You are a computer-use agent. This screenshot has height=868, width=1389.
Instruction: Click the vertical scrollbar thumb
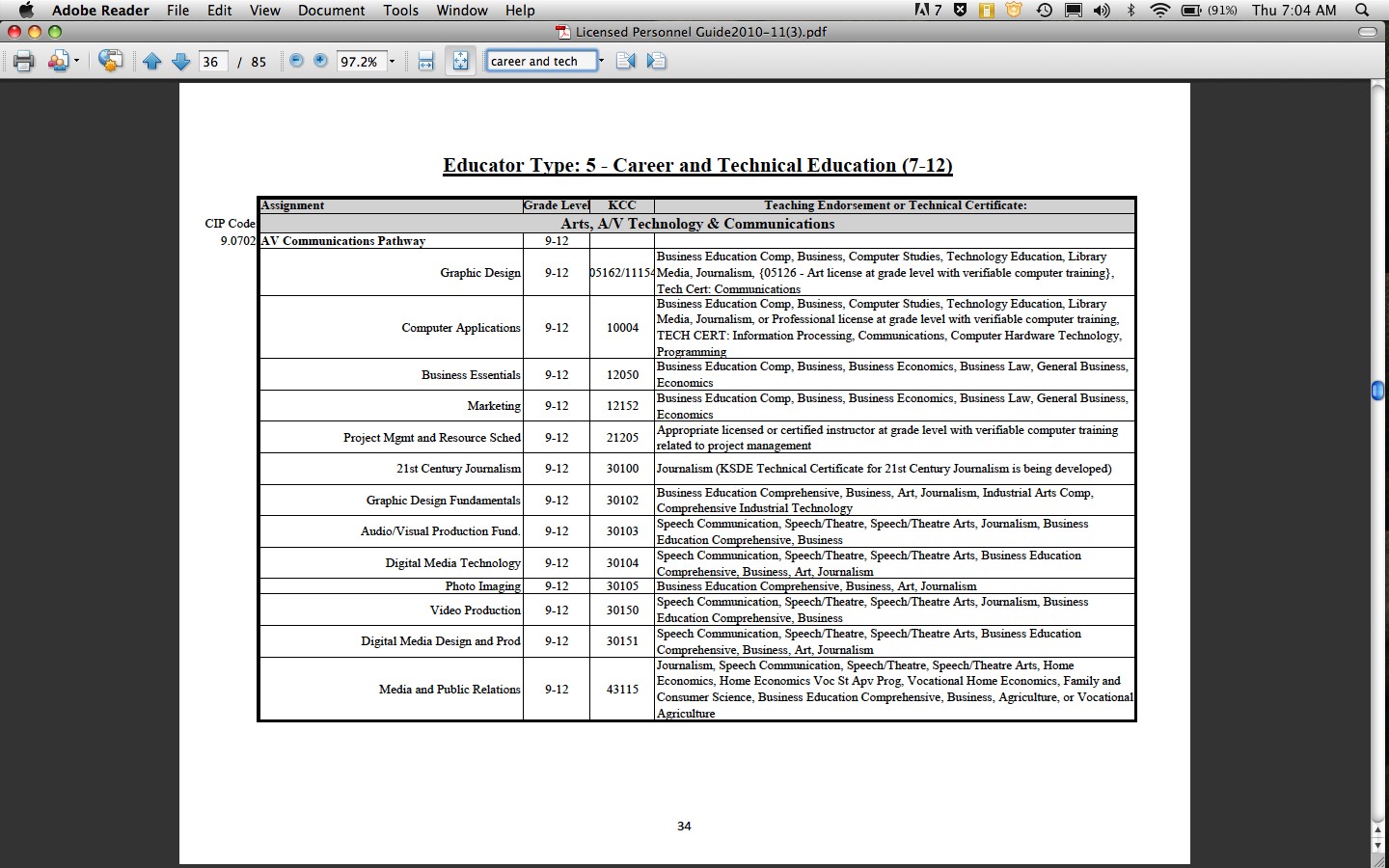(x=1378, y=391)
